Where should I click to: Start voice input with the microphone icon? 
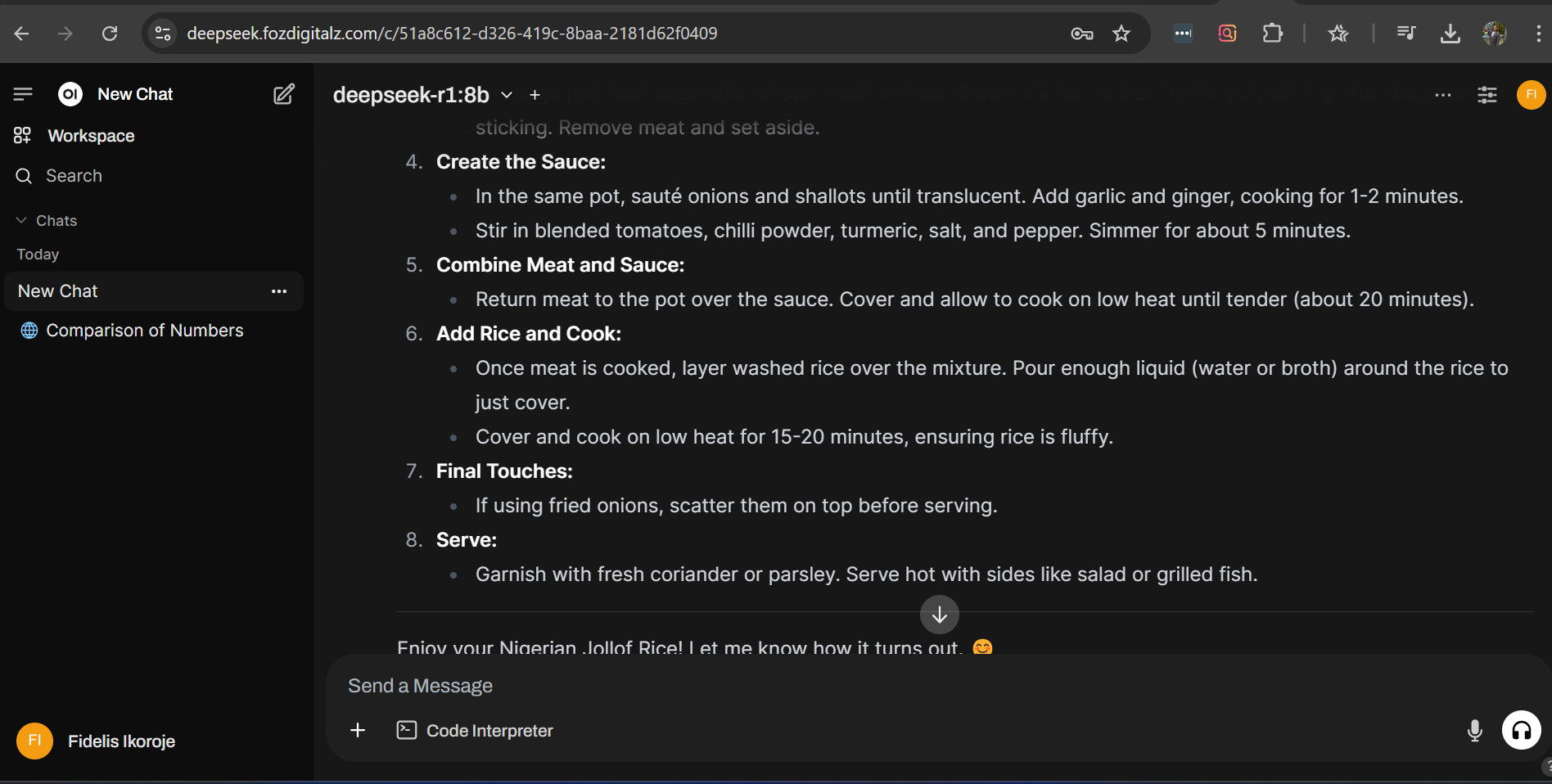[1475, 730]
